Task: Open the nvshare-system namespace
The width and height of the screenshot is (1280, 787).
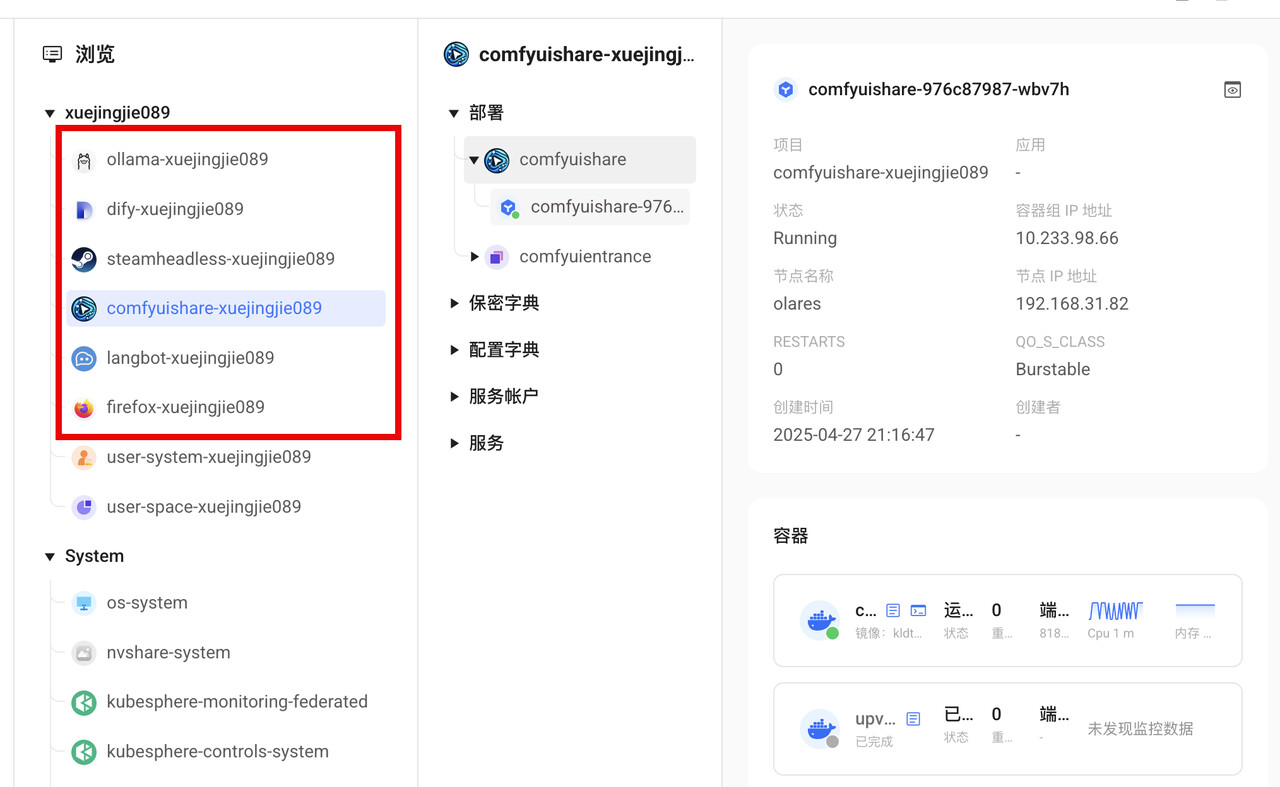Action: 168,653
